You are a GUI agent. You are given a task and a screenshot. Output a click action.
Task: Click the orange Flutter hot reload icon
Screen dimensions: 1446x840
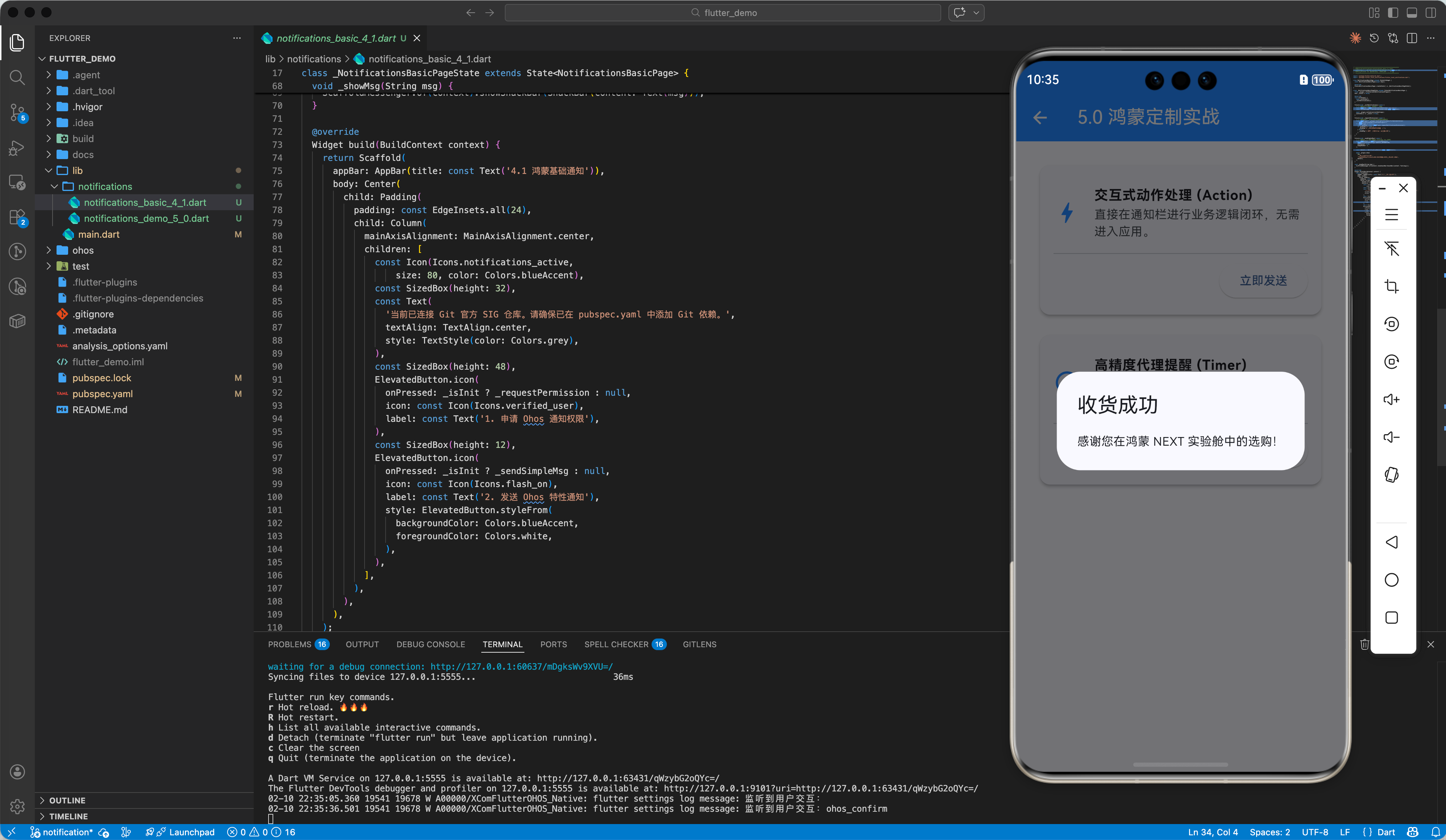pos(1355,38)
